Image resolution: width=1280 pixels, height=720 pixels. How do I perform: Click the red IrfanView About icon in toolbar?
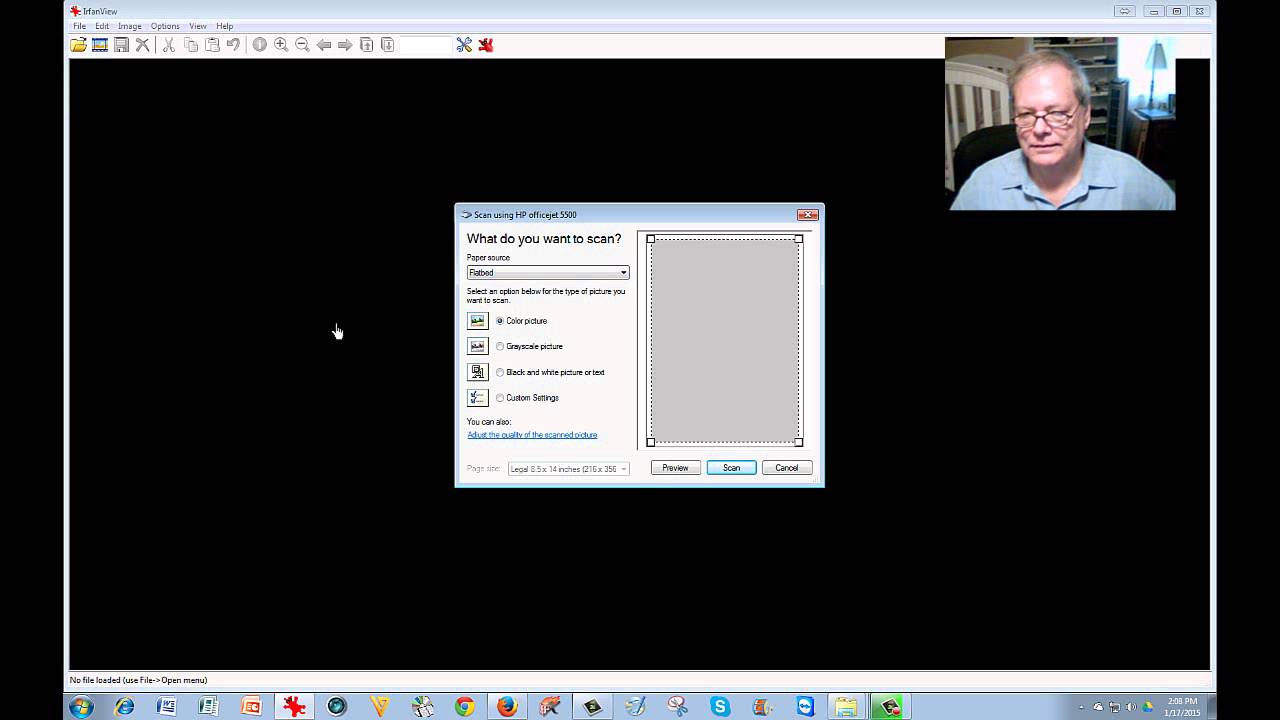(x=486, y=45)
